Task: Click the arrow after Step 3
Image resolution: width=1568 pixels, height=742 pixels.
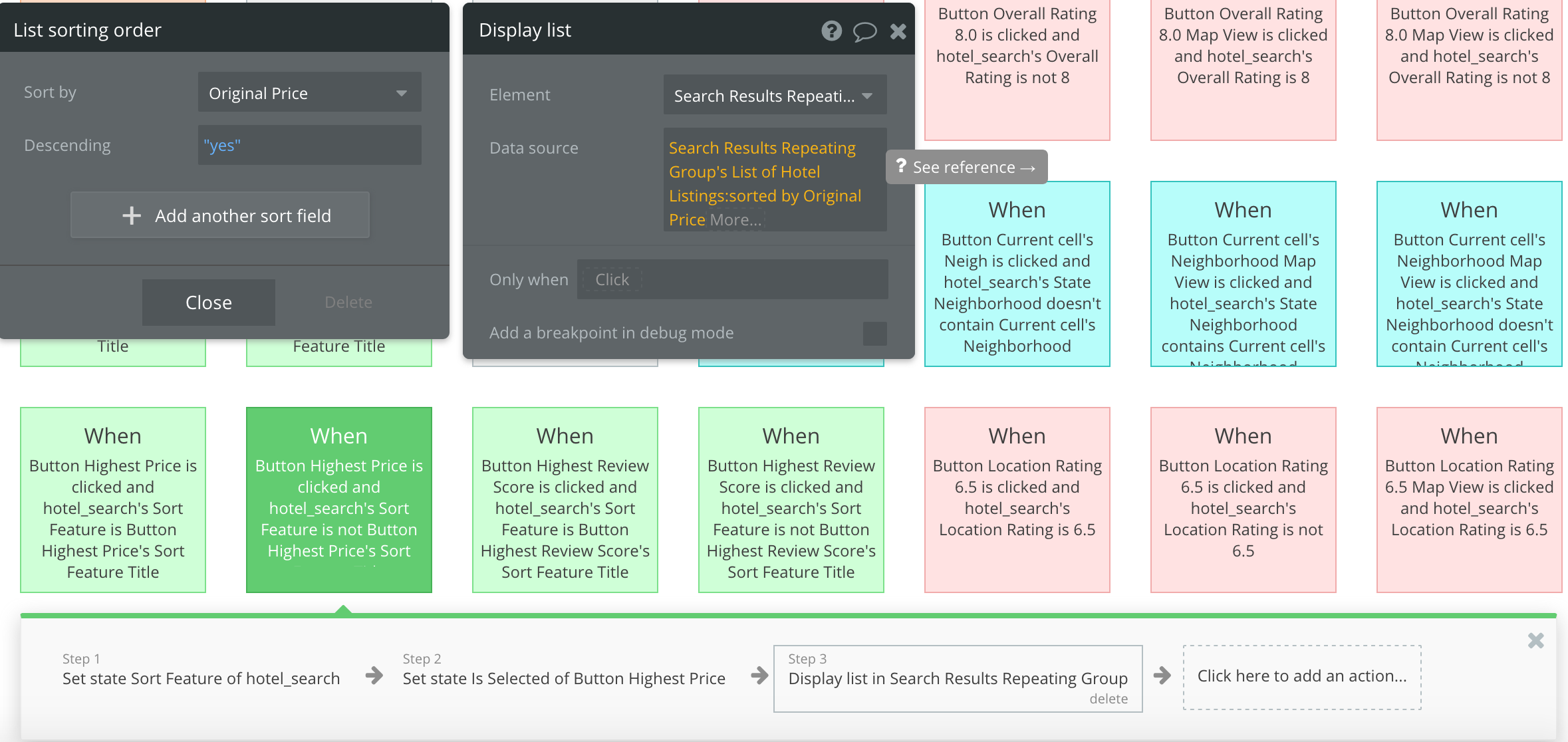Action: pos(1162,676)
